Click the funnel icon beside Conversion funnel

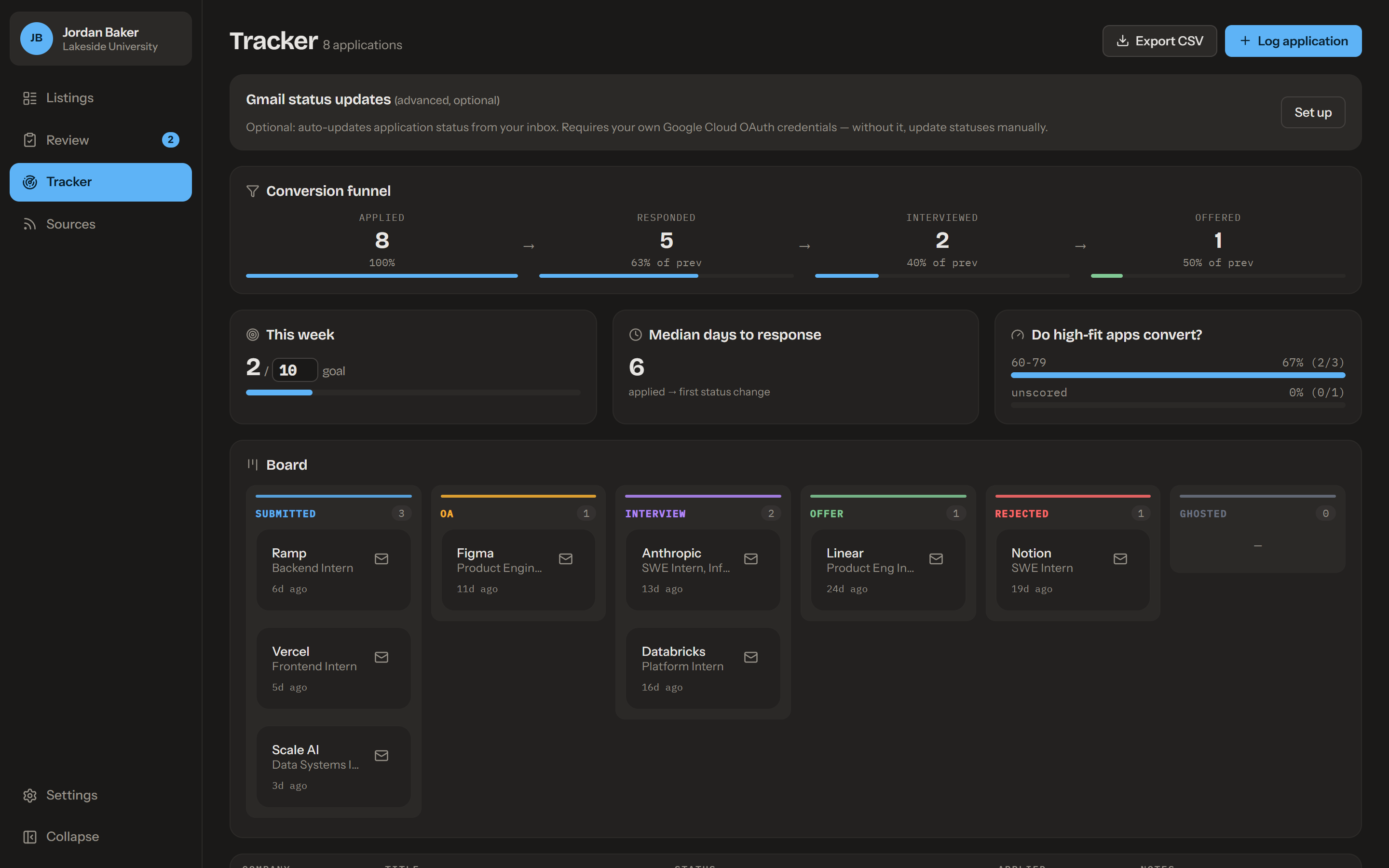[253, 191]
